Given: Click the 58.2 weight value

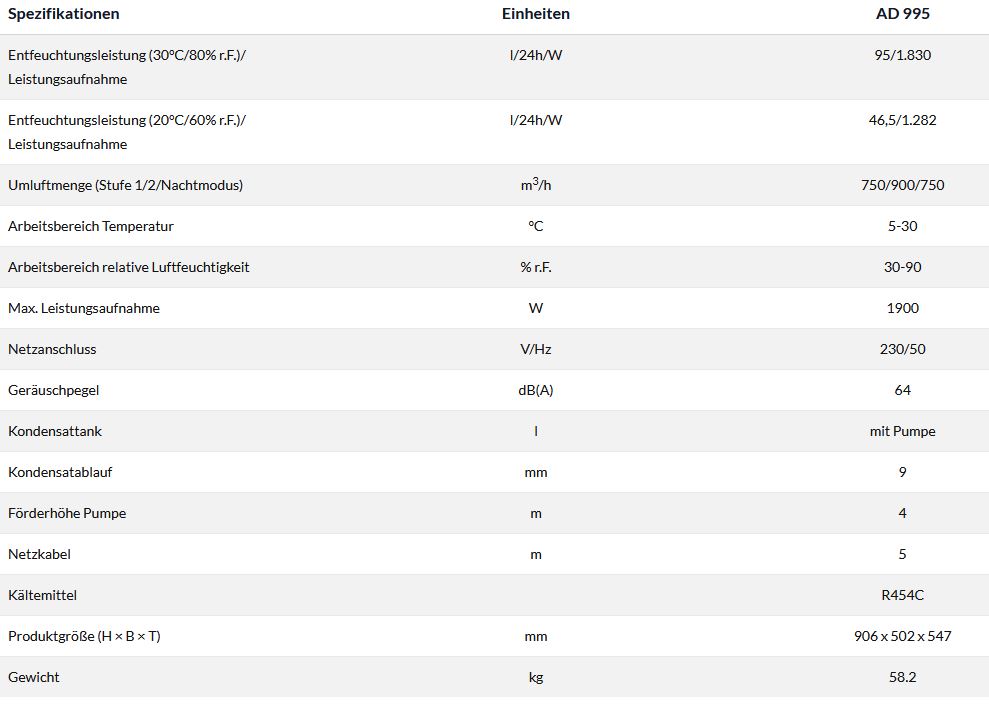Looking at the screenshot, I should (x=902, y=677).
